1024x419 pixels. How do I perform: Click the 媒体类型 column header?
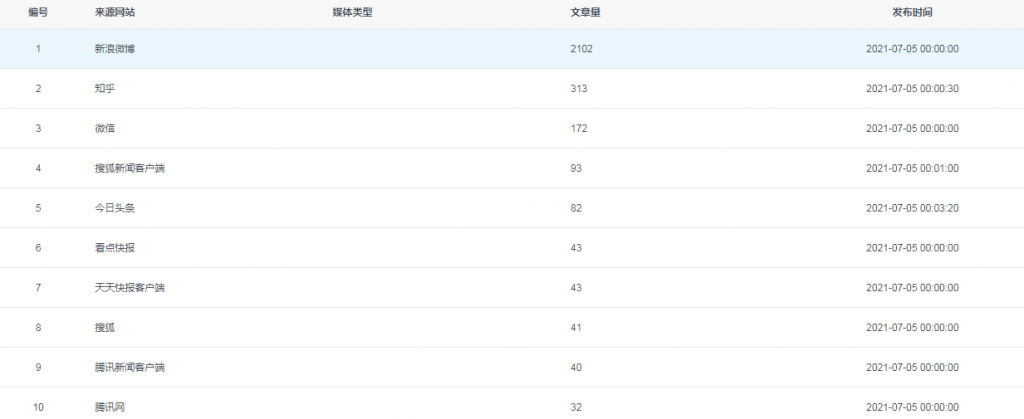pyautogui.click(x=352, y=11)
